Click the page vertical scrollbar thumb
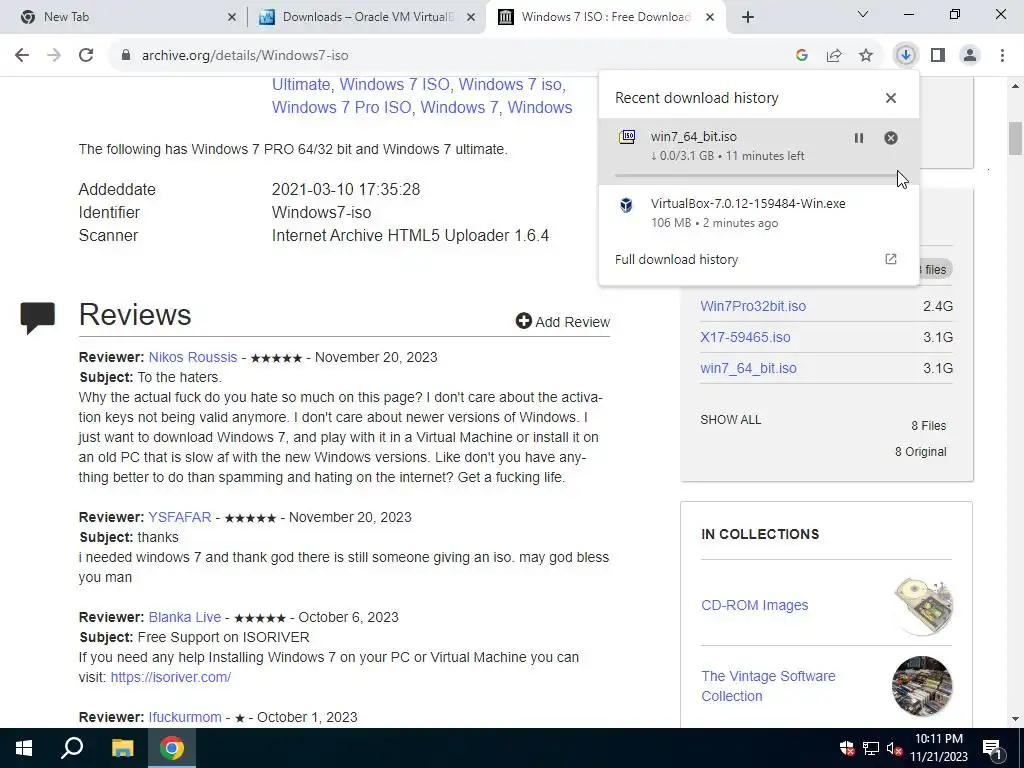This screenshot has width=1024, height=768. click(1016, 138)
